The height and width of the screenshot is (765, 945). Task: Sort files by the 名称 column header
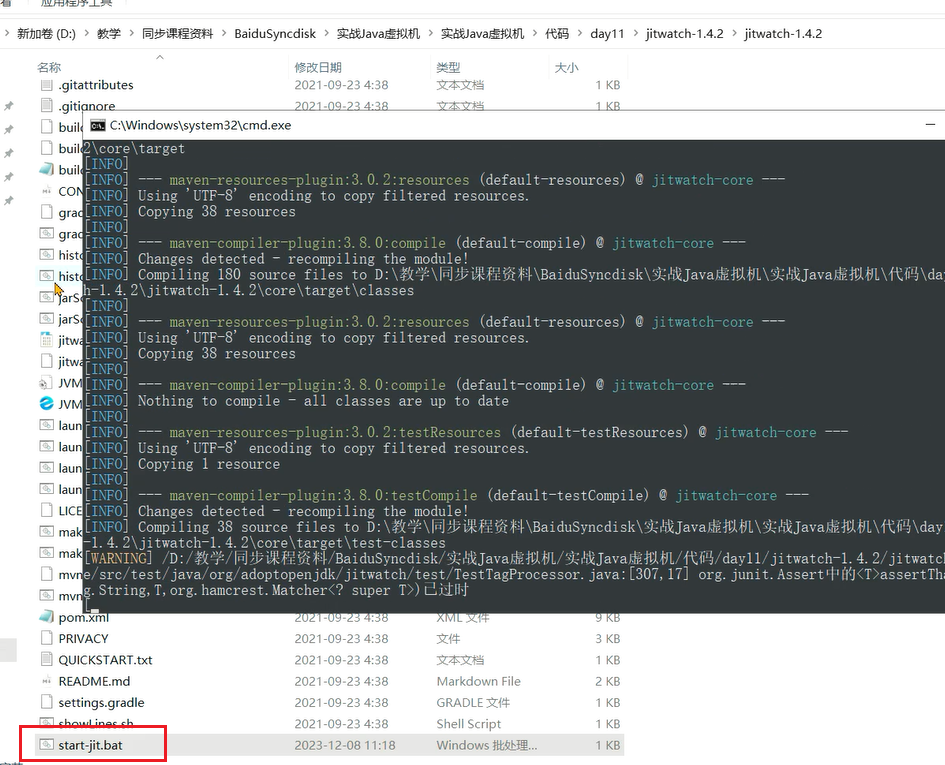(x=49, y=67)
